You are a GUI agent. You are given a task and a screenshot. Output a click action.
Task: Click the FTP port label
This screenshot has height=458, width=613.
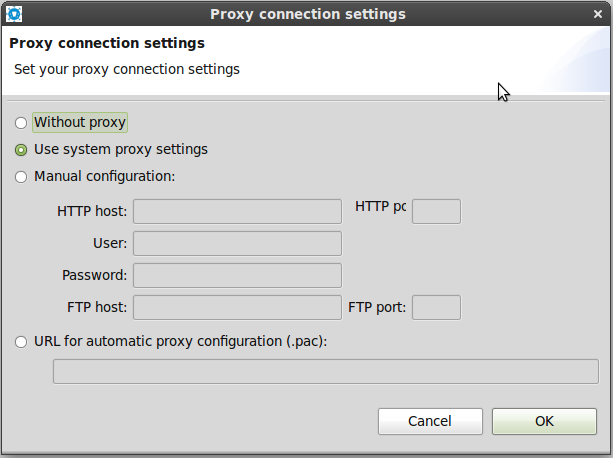pos(377,308)
